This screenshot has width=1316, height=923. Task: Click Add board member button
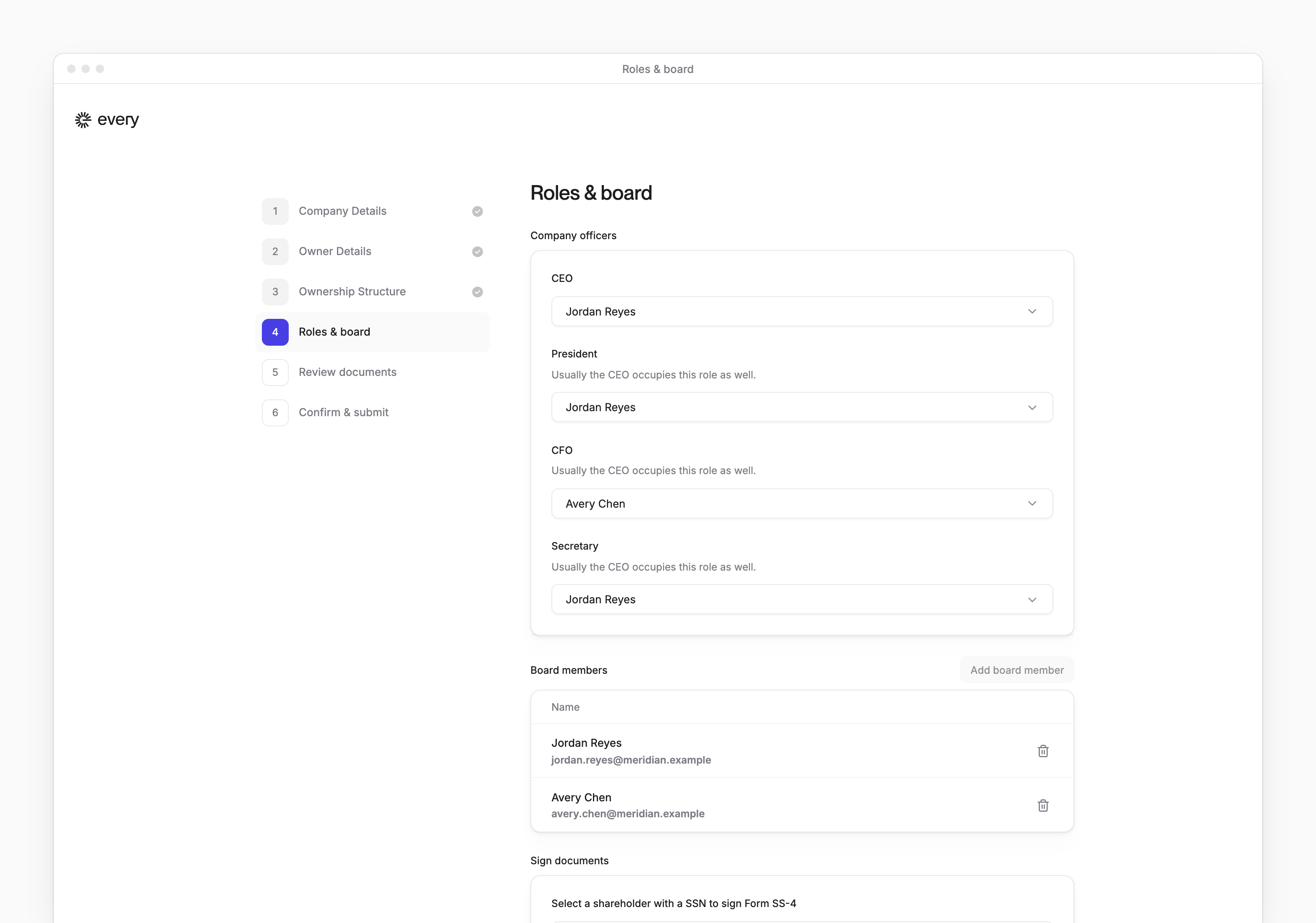pyautogui.click(x=1016, y=670)
